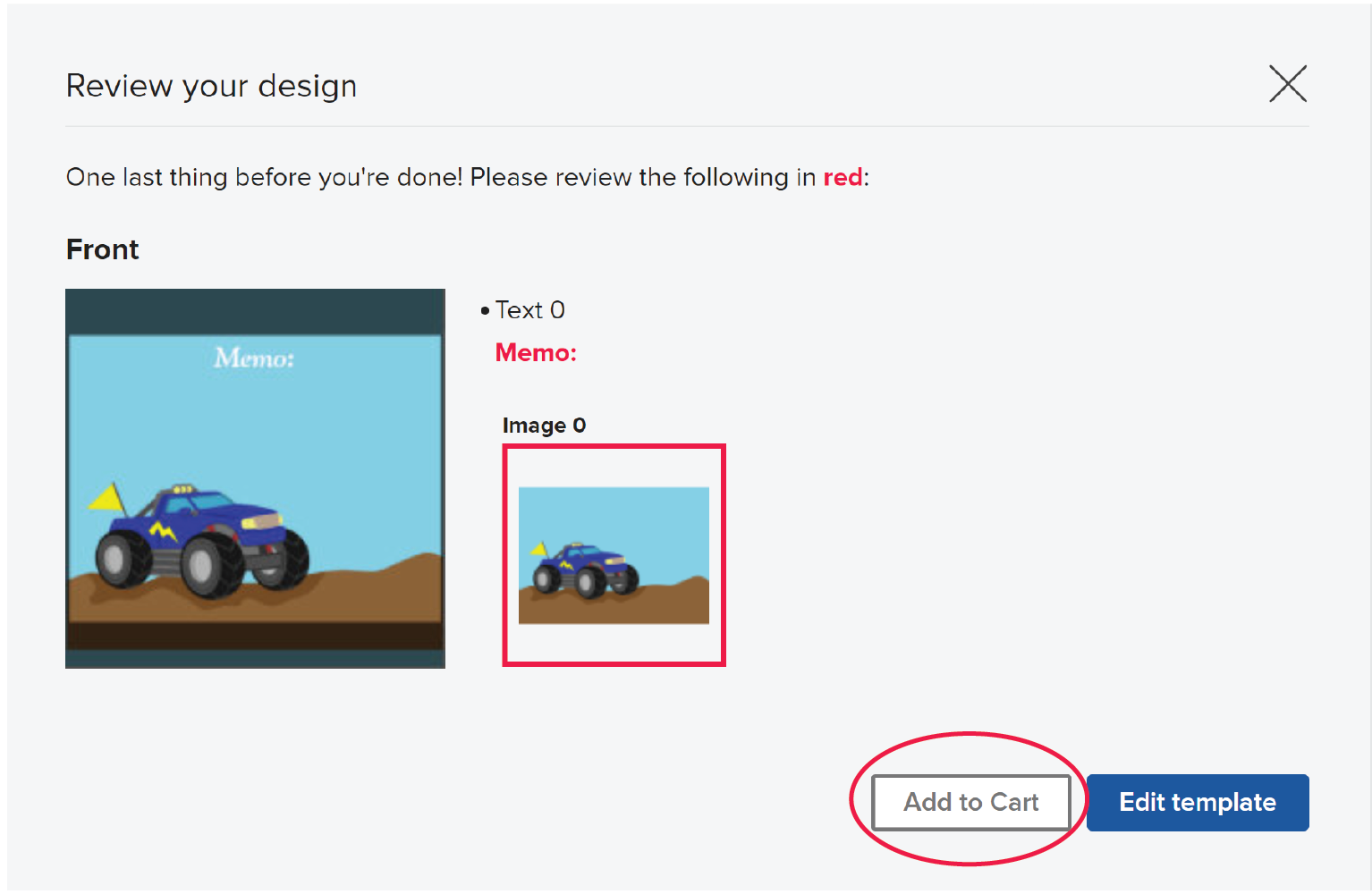Click the small truck inside Image 0
This screenshot has height=894, width=1372.
pos(586,569)
